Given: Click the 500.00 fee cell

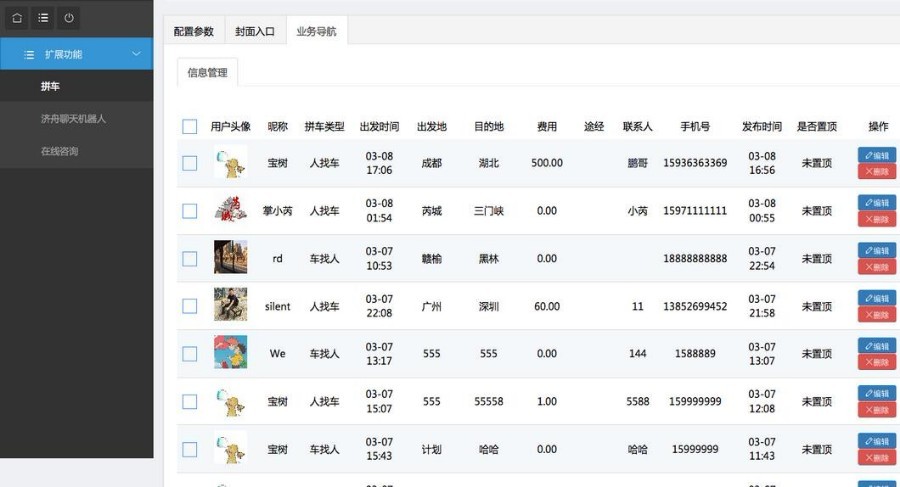Looking at the screenshot, I should 547,163.
